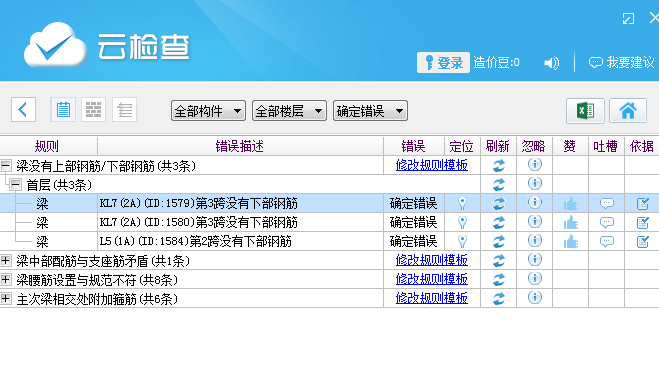Viewport: 659px width, 382px height.
Task: Open 修改规则模板 for 主次梁相交 rule
Action: click(x=432, y=298)
